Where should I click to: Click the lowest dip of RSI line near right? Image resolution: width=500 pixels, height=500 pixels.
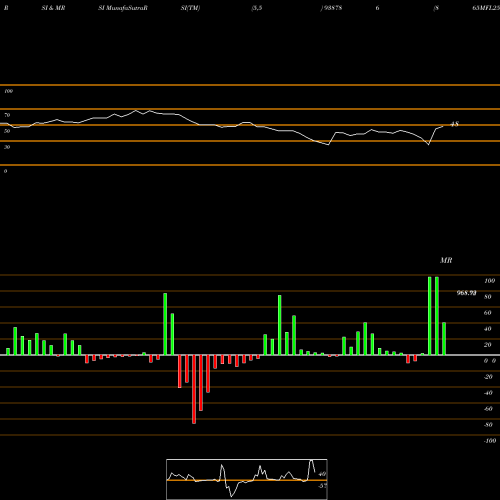click(x=429, y=144)
